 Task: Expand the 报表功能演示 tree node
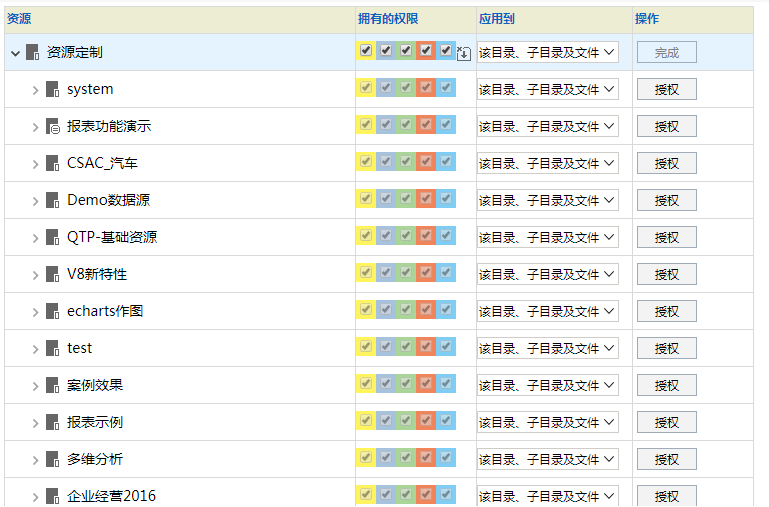[x=35, y=127]
